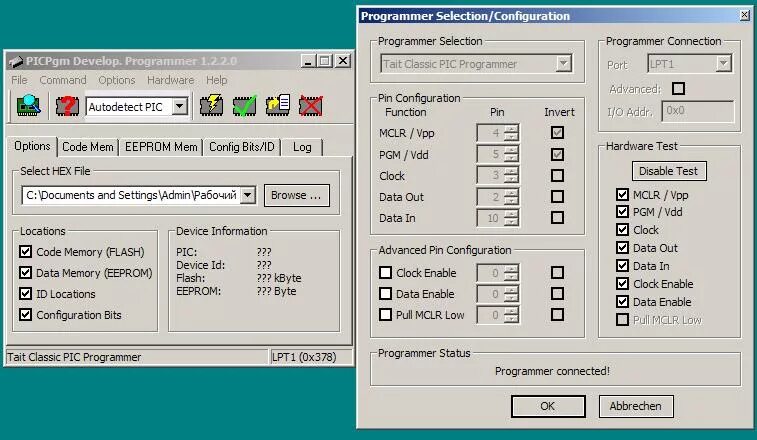
Task: Toggle Invert checkbox for Data Out pin
Action: 557,197
